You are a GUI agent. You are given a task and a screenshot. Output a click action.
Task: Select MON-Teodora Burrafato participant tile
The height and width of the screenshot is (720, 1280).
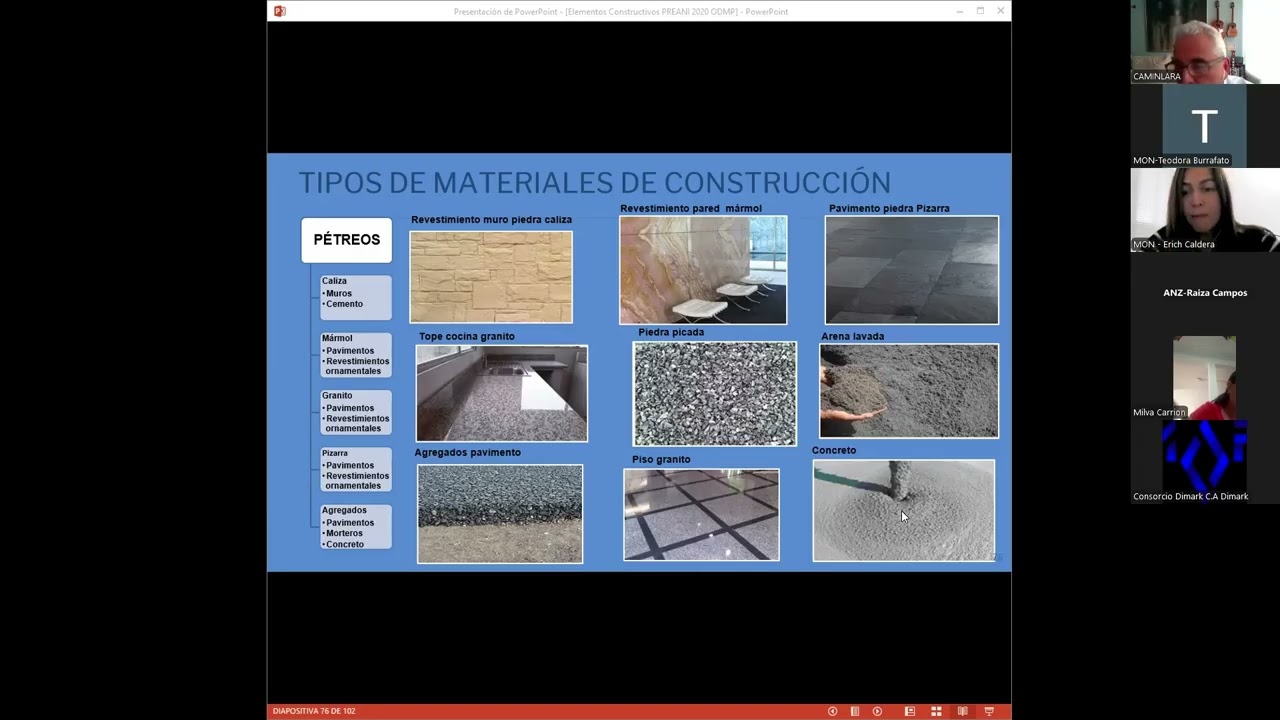[1205, 126]
